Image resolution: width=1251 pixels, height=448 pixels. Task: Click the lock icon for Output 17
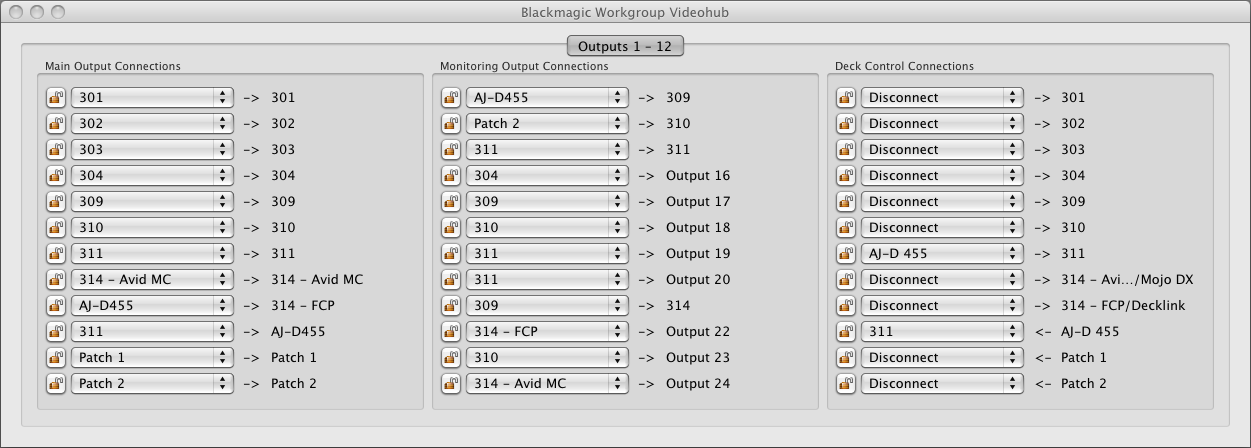pyautogui.click(x=451, y=202)
